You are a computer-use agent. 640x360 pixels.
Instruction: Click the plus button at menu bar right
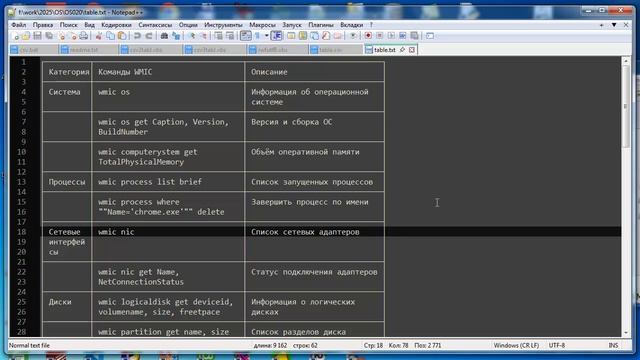coord(601,25)
